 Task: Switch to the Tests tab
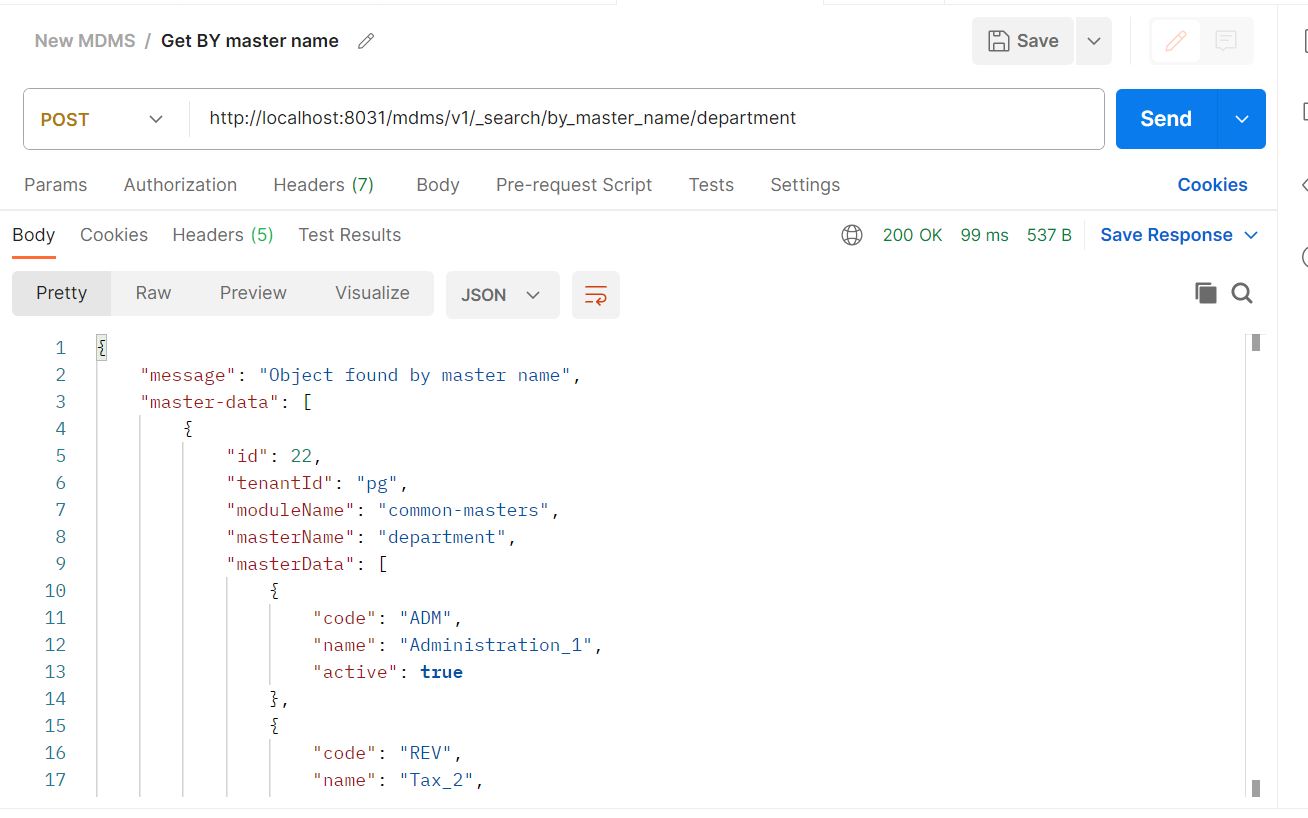tap(710, 185)
